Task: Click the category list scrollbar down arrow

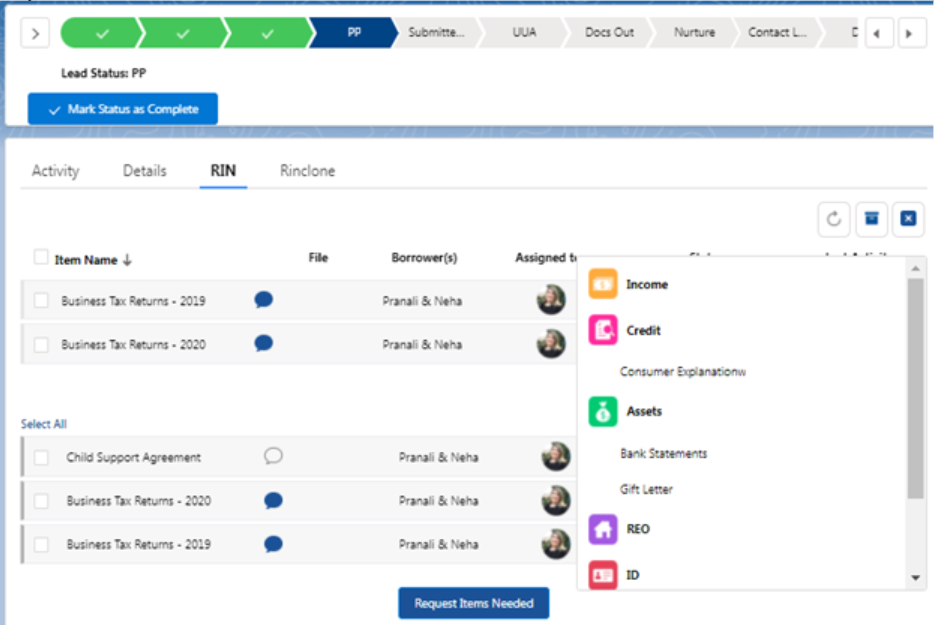Action: tap(915, 578)
